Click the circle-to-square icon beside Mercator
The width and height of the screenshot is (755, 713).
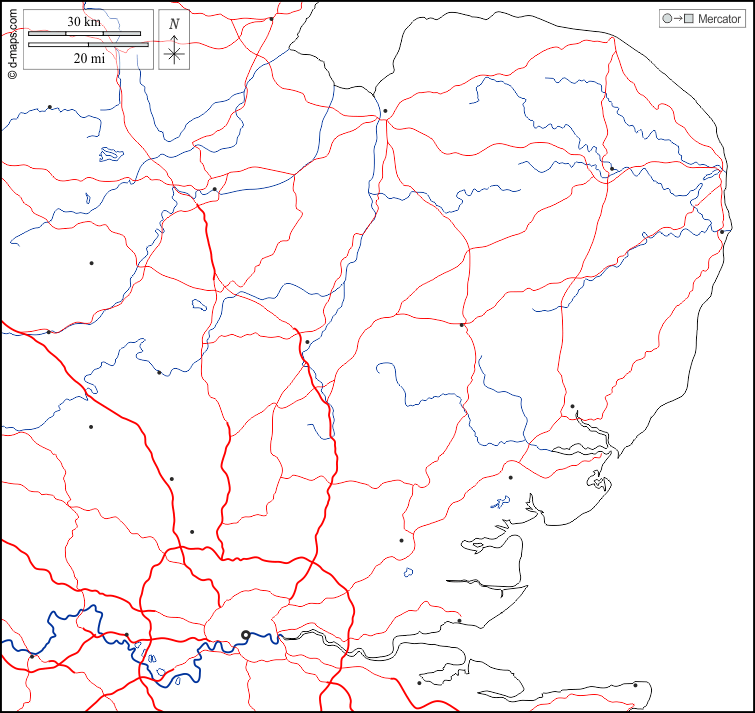click(678, 19)
